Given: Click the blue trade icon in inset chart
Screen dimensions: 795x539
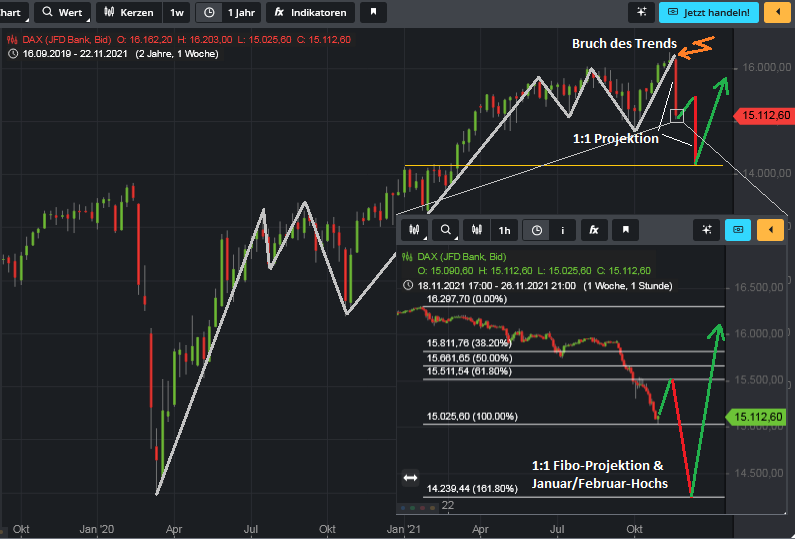Looking at the screenshot, I should coord(737,230).
